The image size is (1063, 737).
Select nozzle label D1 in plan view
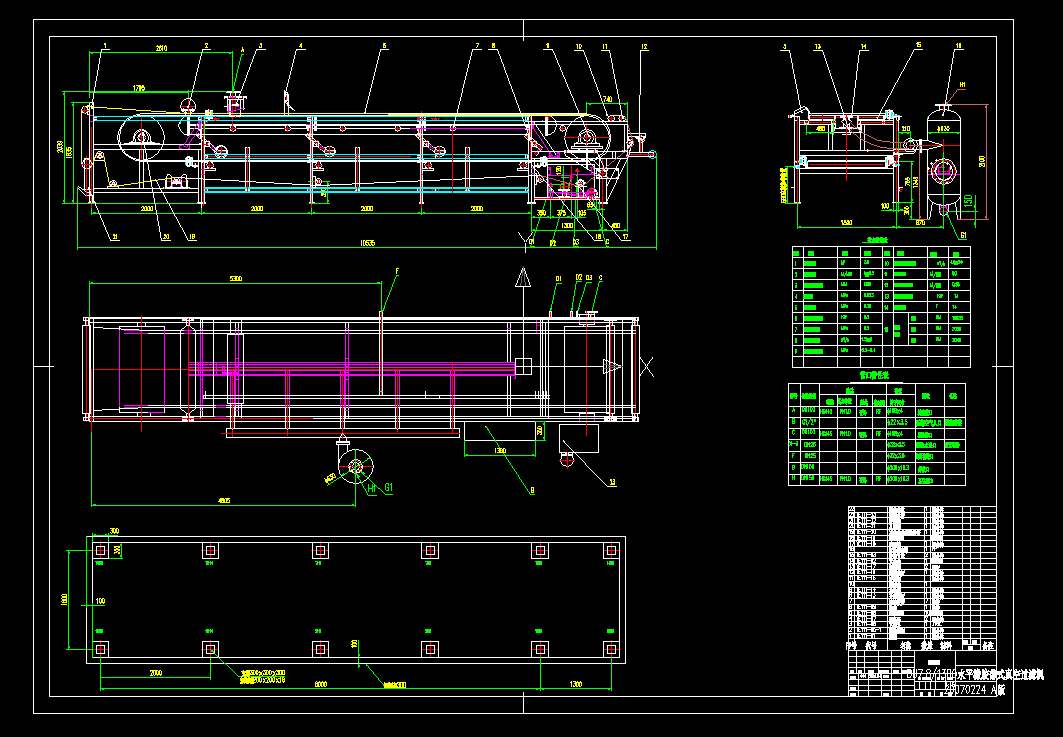(x=559, y=279)
